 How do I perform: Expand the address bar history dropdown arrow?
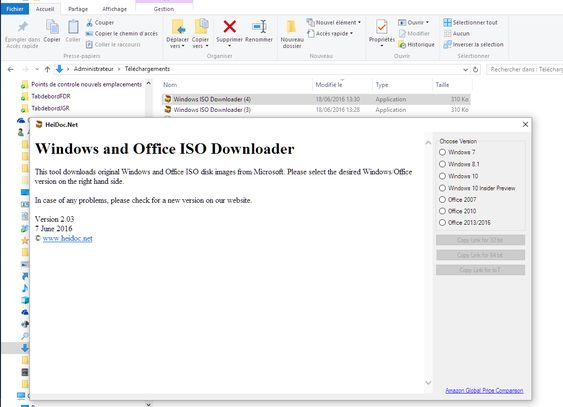click(x=465, y=70)
